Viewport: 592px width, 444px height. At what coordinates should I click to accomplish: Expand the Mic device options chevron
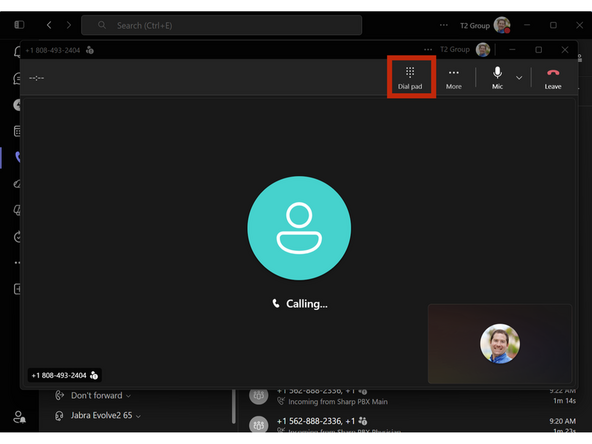(519, 78)
